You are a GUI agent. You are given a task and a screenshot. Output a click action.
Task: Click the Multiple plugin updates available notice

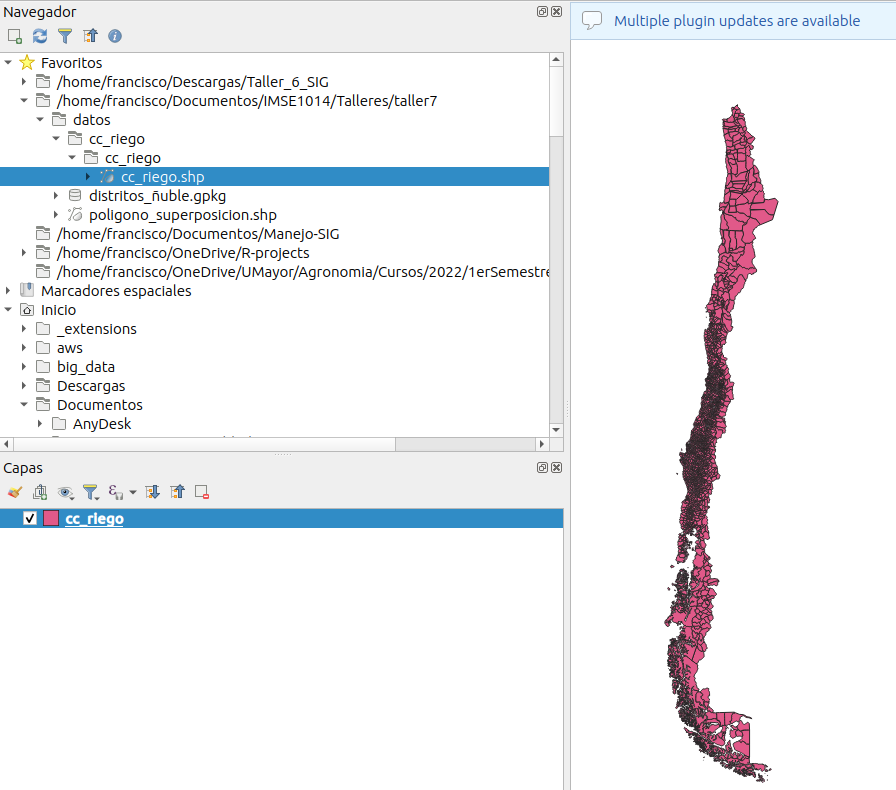click(x=736, y=21)
